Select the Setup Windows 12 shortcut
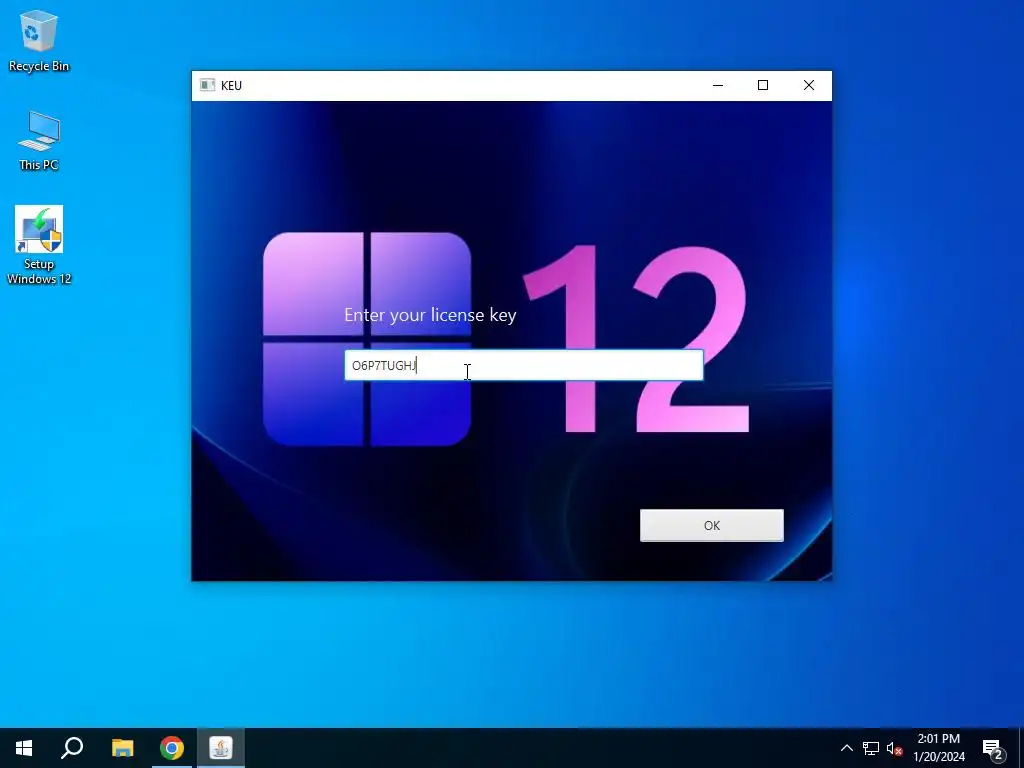This screenshot has width=1024, height=768. coord(39,245)
